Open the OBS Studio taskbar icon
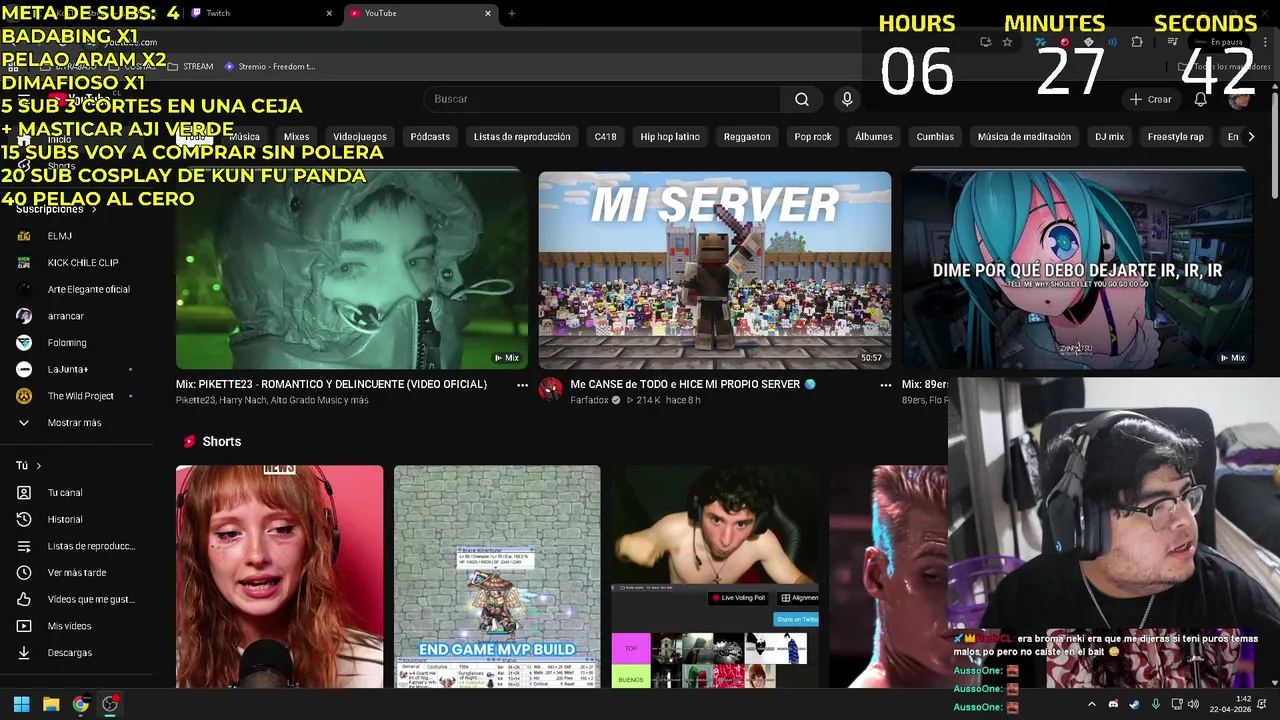1280x720 pixels. (110, 704)
